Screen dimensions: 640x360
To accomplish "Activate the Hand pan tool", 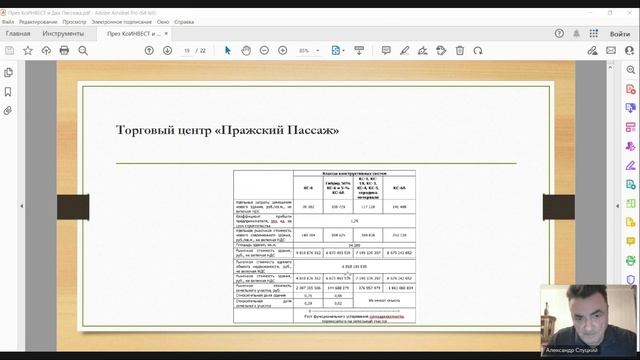I will click(246, 51).
